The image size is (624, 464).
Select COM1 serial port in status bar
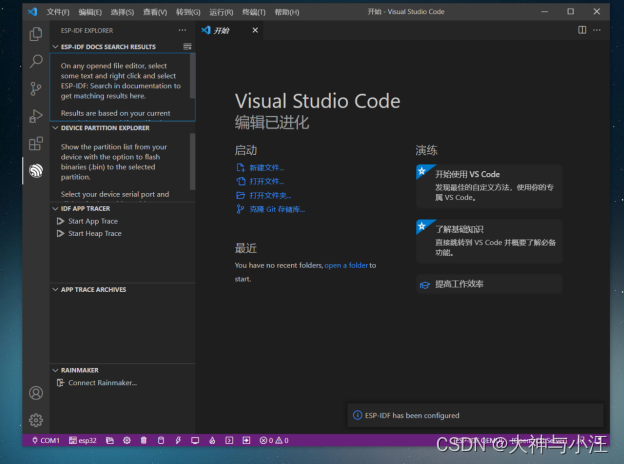coord(46,440)
